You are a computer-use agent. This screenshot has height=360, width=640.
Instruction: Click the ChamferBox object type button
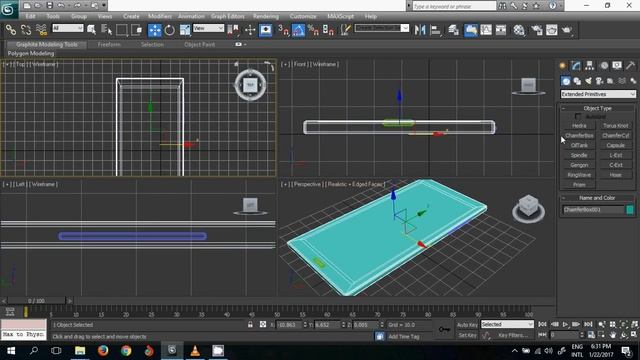[x=579, y=136]
